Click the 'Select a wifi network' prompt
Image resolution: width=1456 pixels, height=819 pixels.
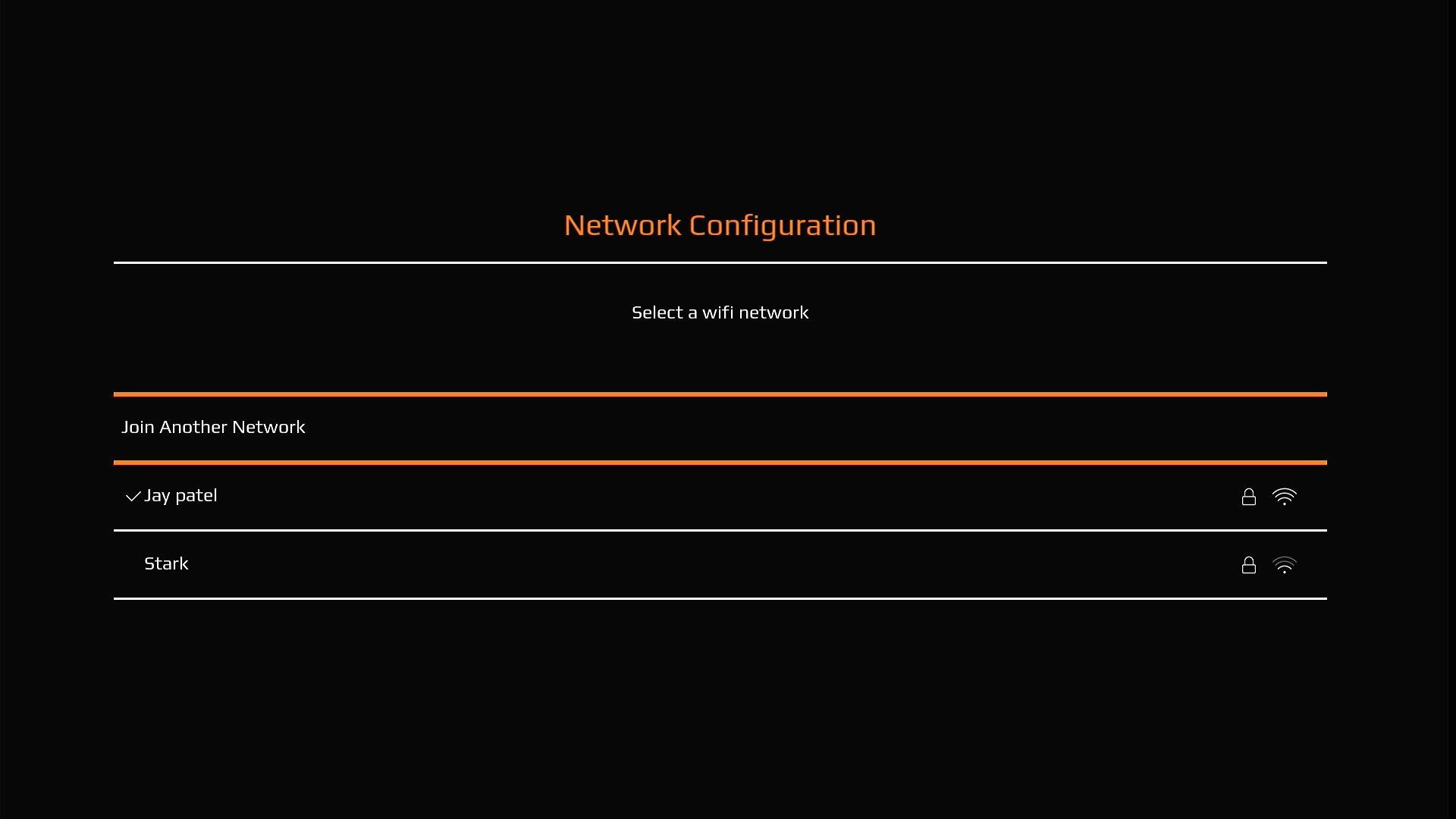pos(720,312)
